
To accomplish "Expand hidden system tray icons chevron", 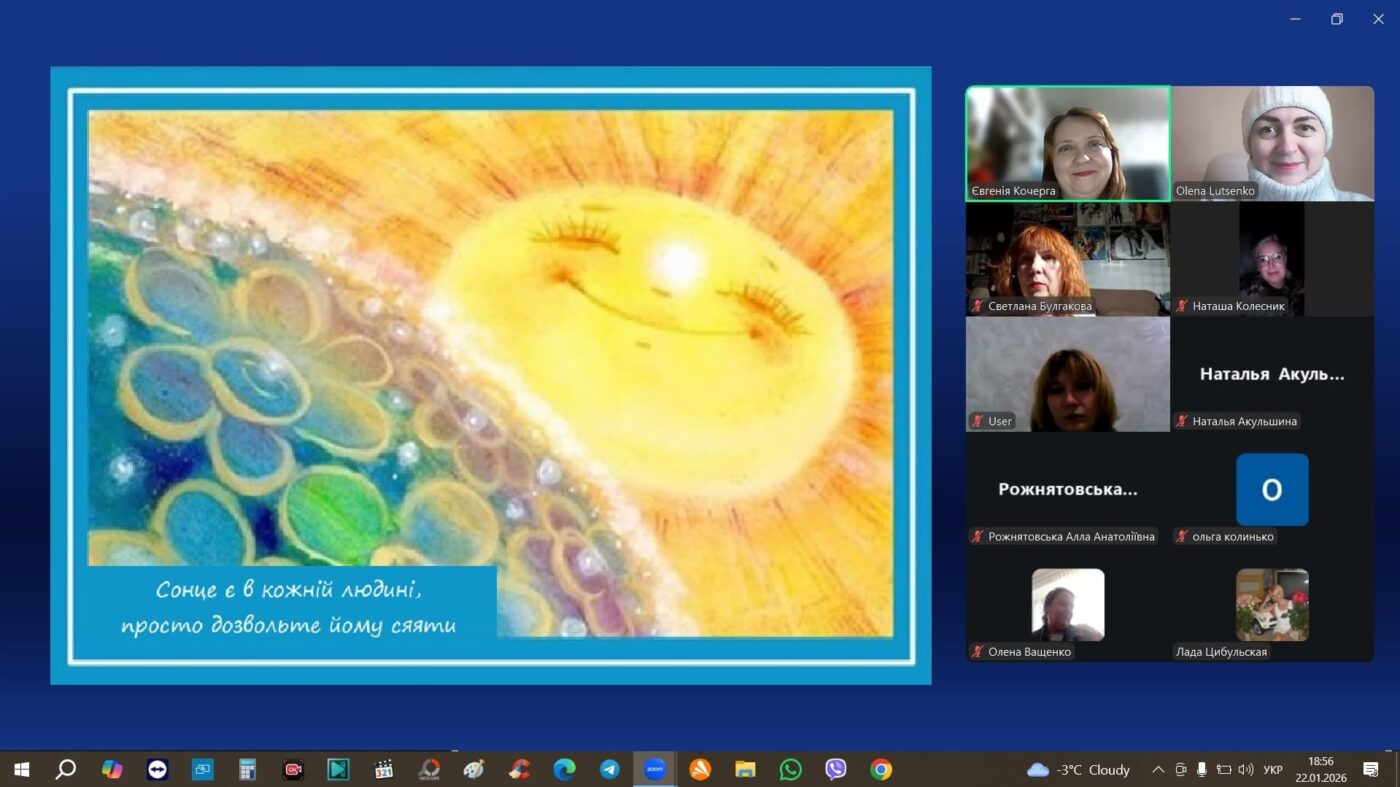I will tap(1158, 769).
